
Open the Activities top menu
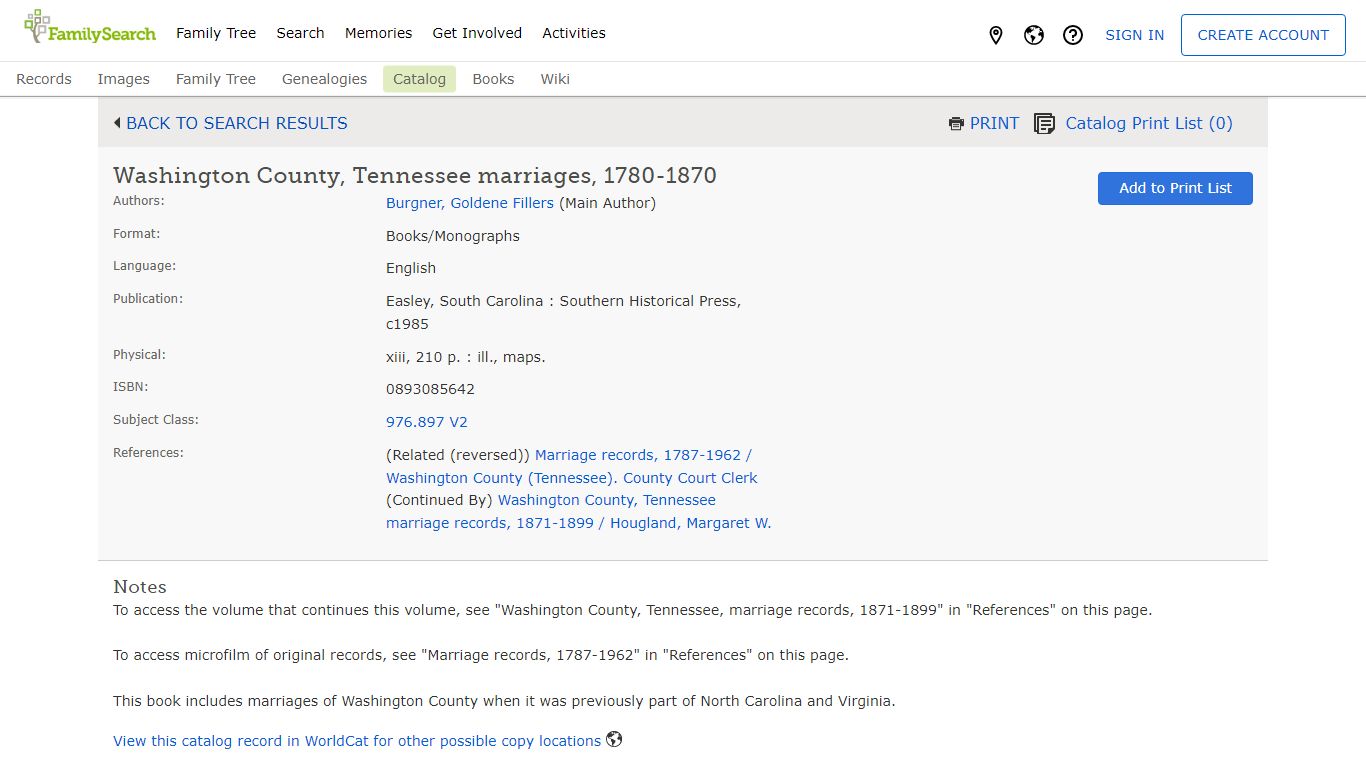point(574,33)
